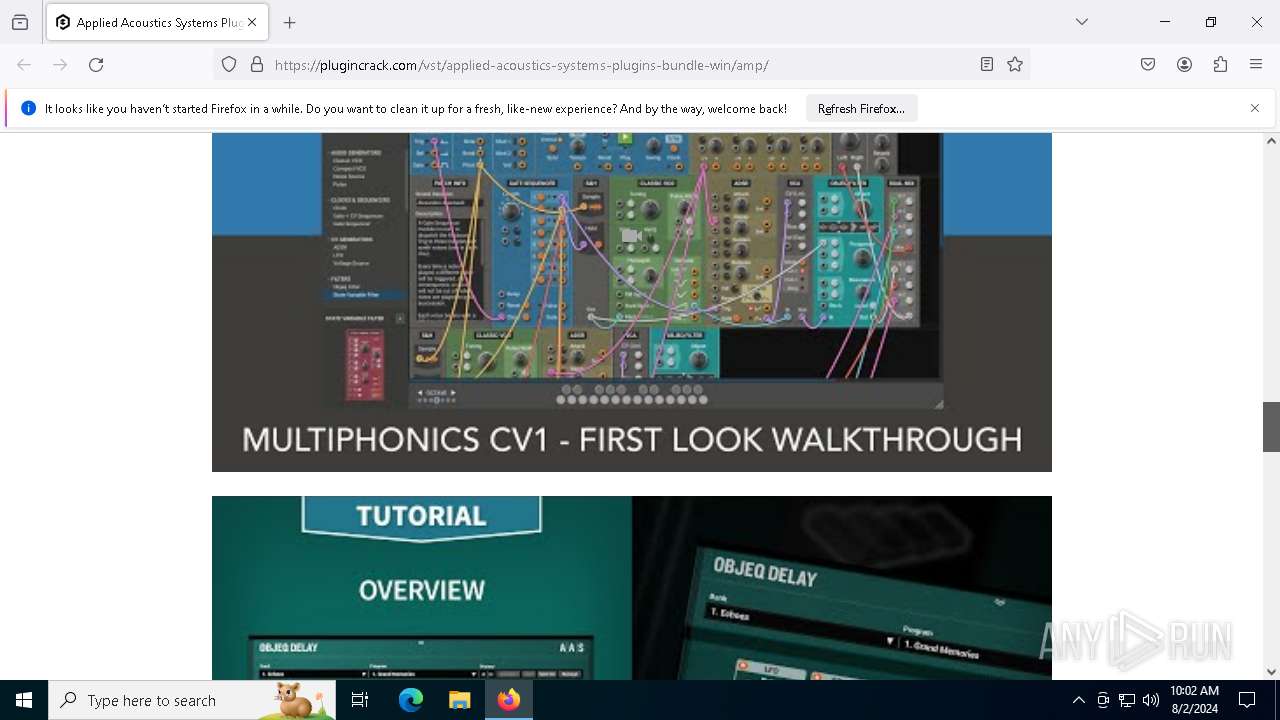Go forward one page
The image size is (1280, 720).
(60, 65)
